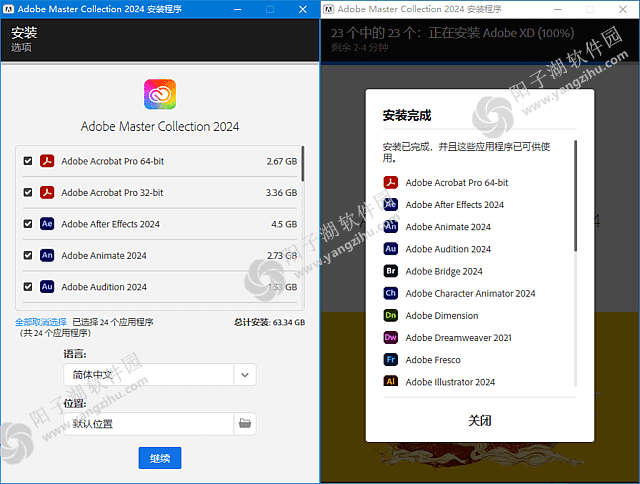This screenshot has height=484, width=640.
Task: Close the left installer window
Action: click(303, 9)
